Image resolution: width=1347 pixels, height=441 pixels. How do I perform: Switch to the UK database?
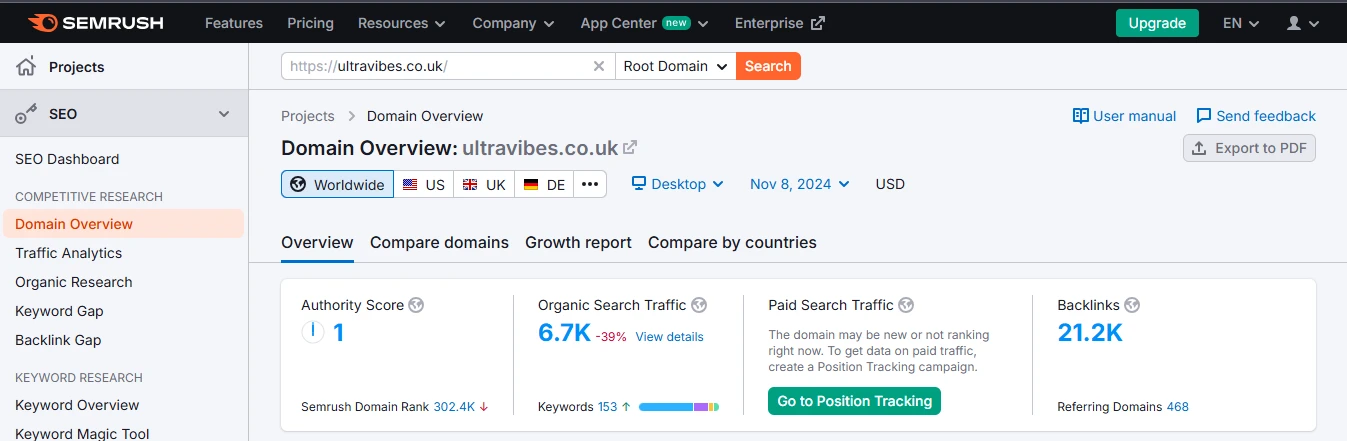[484, 184]
